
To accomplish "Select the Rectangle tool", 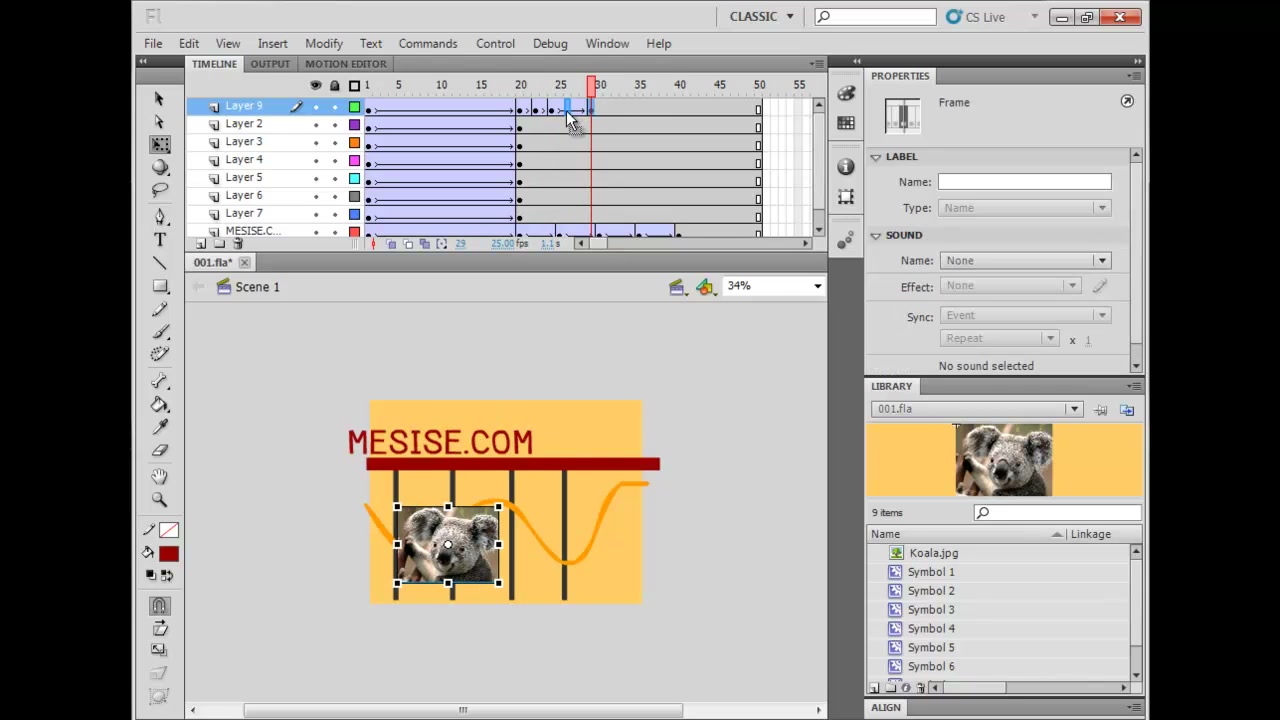I will [160, 286].
